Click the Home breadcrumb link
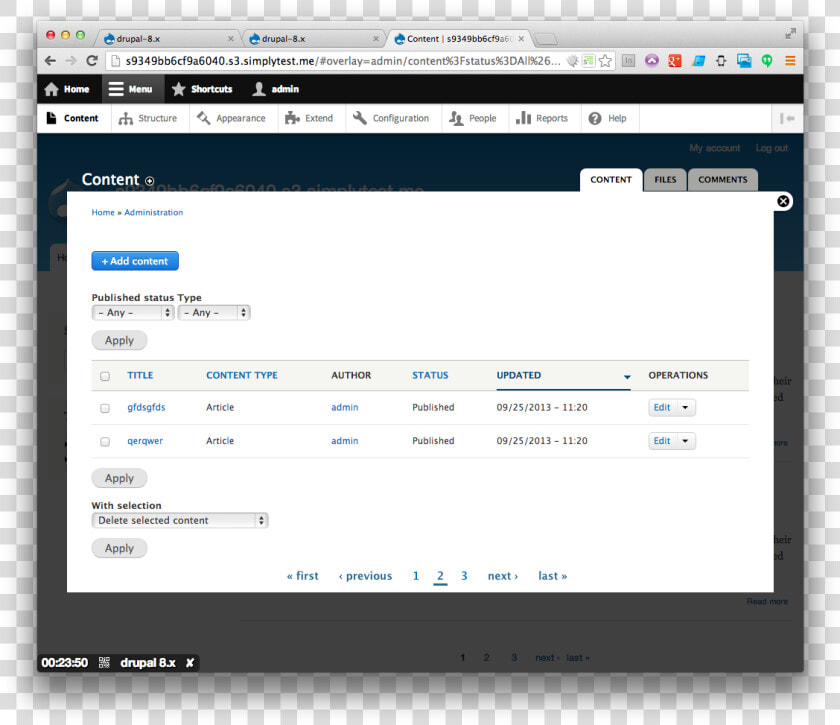Image resolution: width=840 pixels, height=725 pixels. pyautogui.click(x=103, y=212)
